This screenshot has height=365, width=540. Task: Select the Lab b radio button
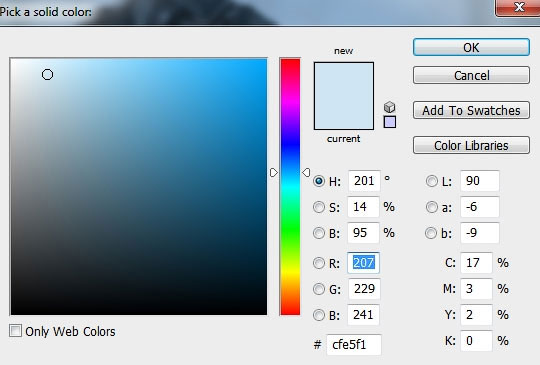431,233
